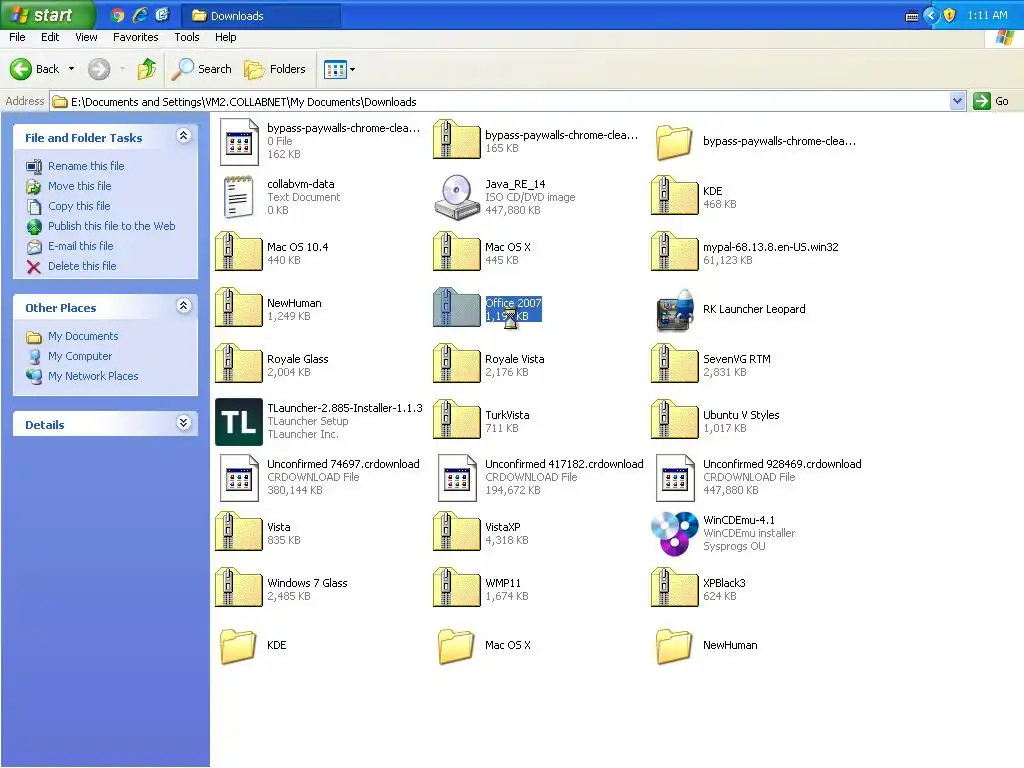
Task: Select the WinCDEmu-4.1 installer icon
Action: (675, 534)
